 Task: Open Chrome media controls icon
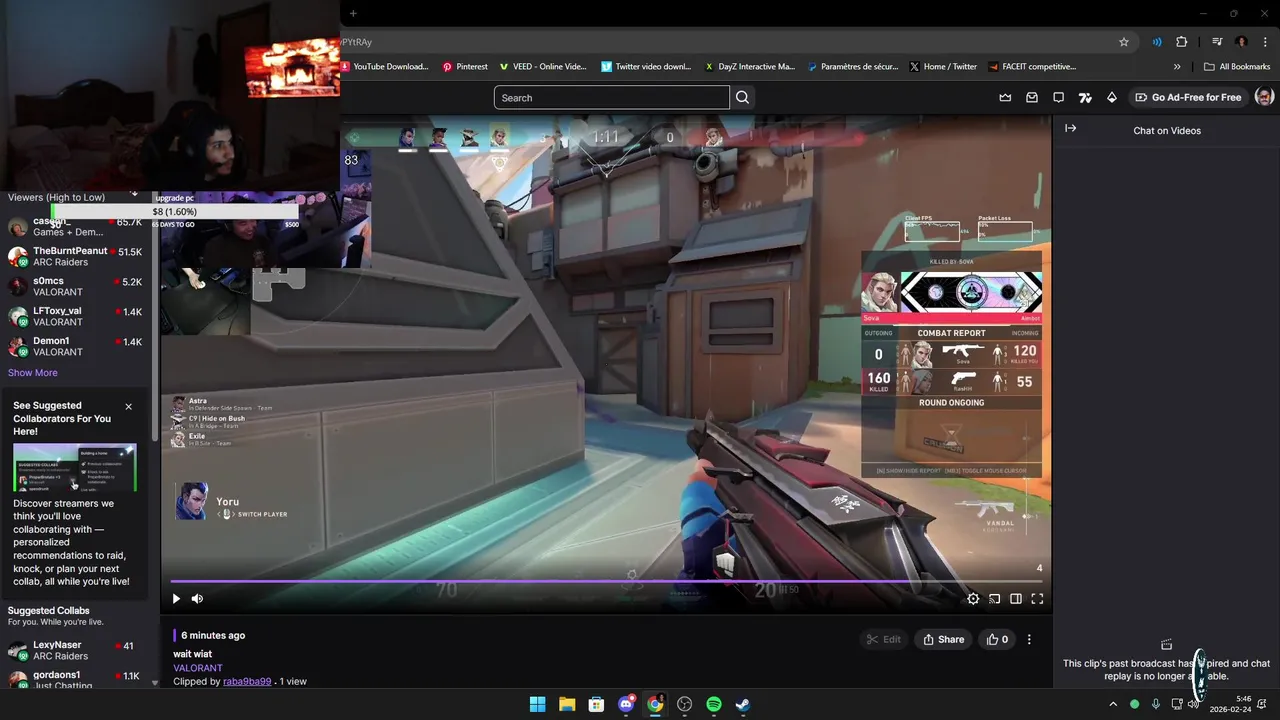(x=1217, y=42)
